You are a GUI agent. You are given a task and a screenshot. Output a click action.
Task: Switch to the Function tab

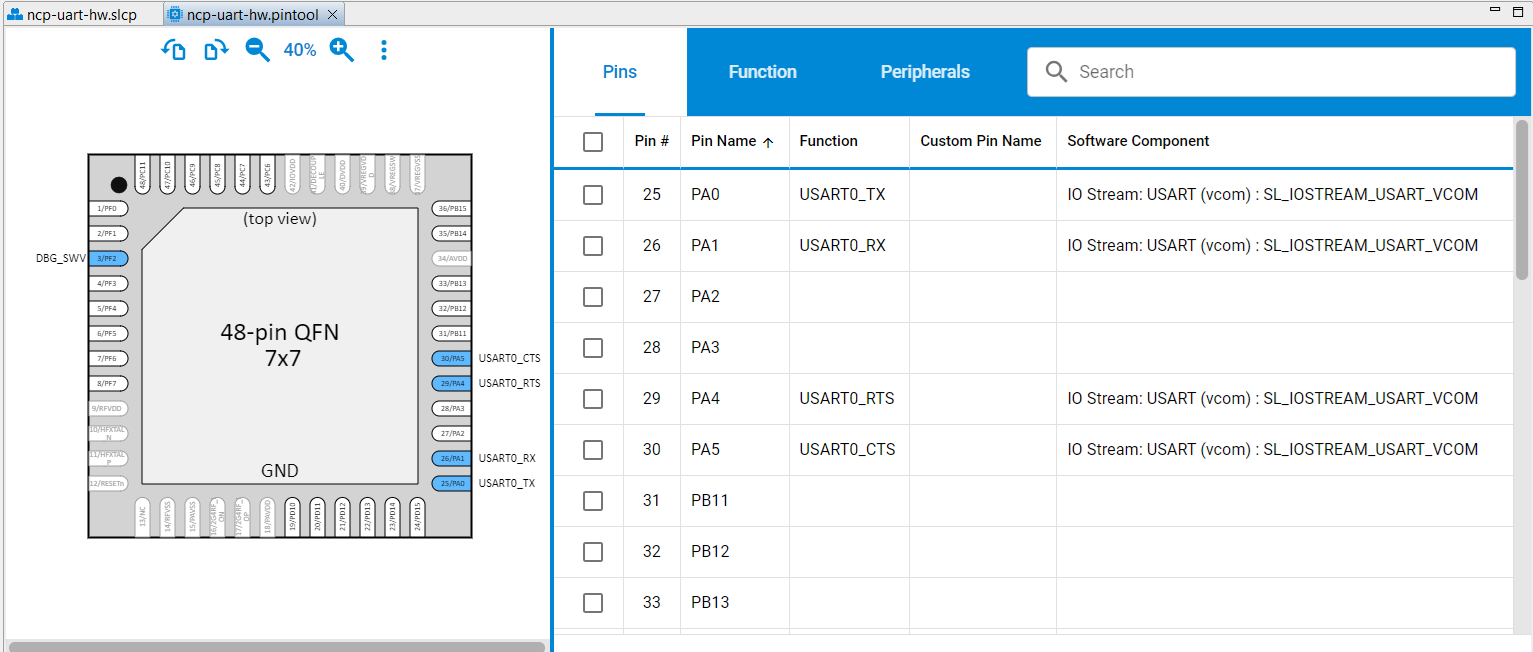(x=762, y=72)
